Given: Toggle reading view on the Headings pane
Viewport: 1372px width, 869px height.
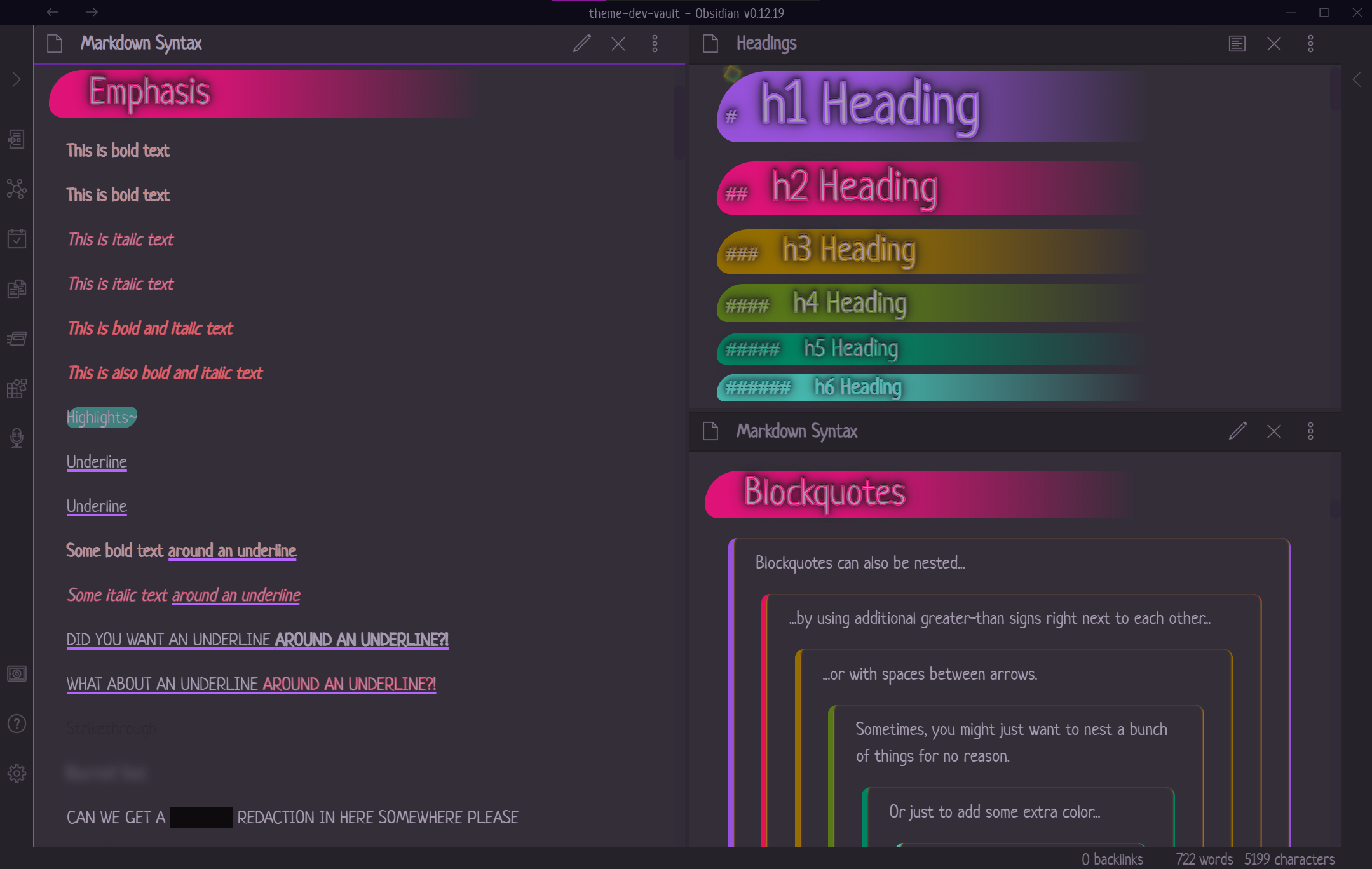Looking at the screenshot, I should (x=1237, y=43).
